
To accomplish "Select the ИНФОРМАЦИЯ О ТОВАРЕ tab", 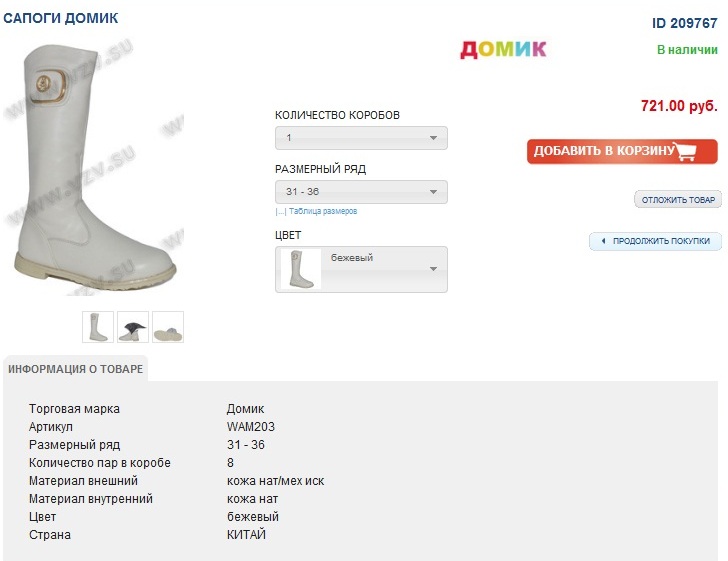I will pos(76,369).
